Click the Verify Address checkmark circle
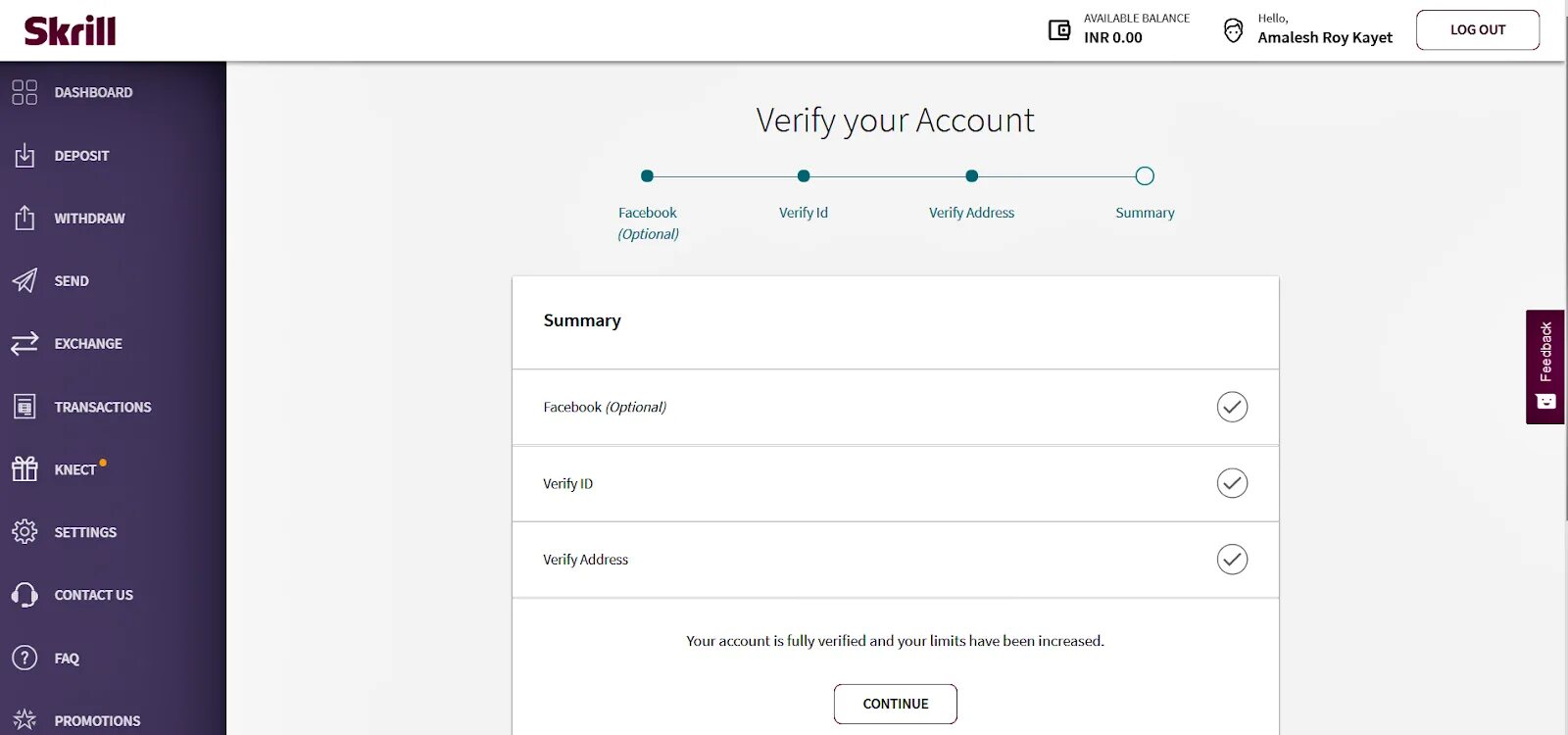 click(x=1232, y=560)
